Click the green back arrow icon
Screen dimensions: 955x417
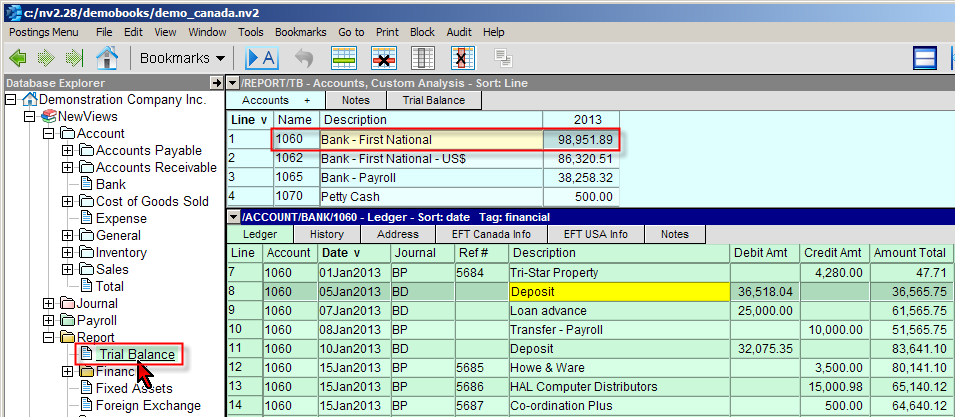(19, 58)
